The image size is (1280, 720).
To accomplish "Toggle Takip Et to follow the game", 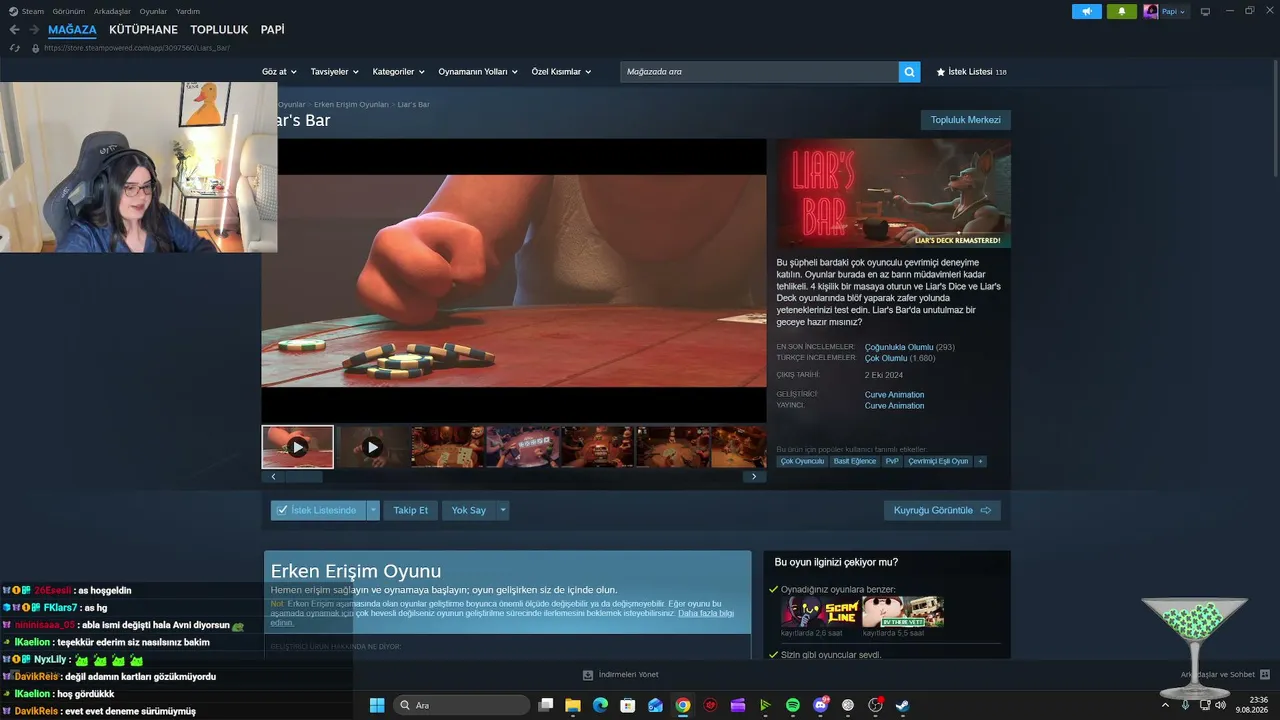I will [410, 510].
